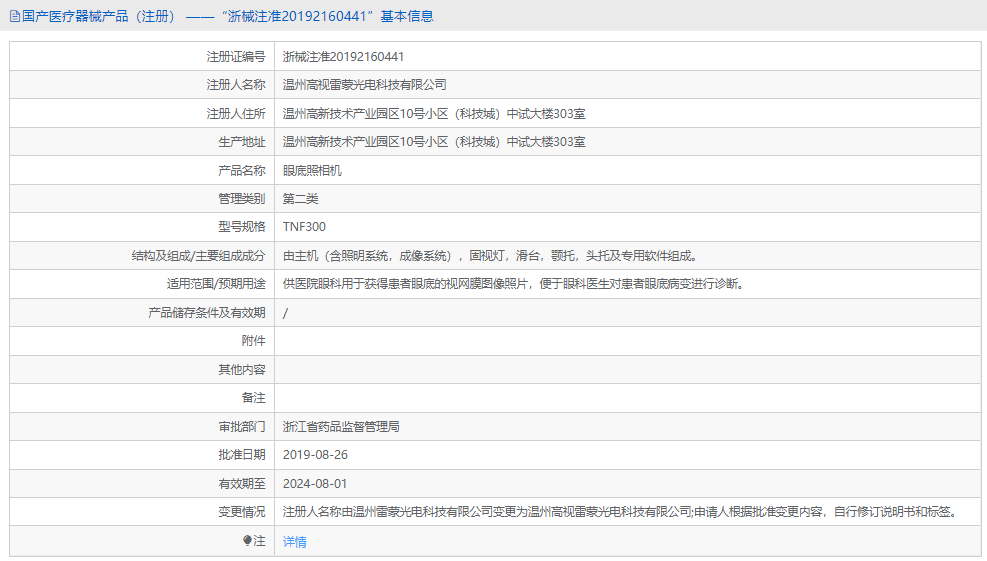
Task: Click the 变更情况 label
Action: click(x=242, y=512)
